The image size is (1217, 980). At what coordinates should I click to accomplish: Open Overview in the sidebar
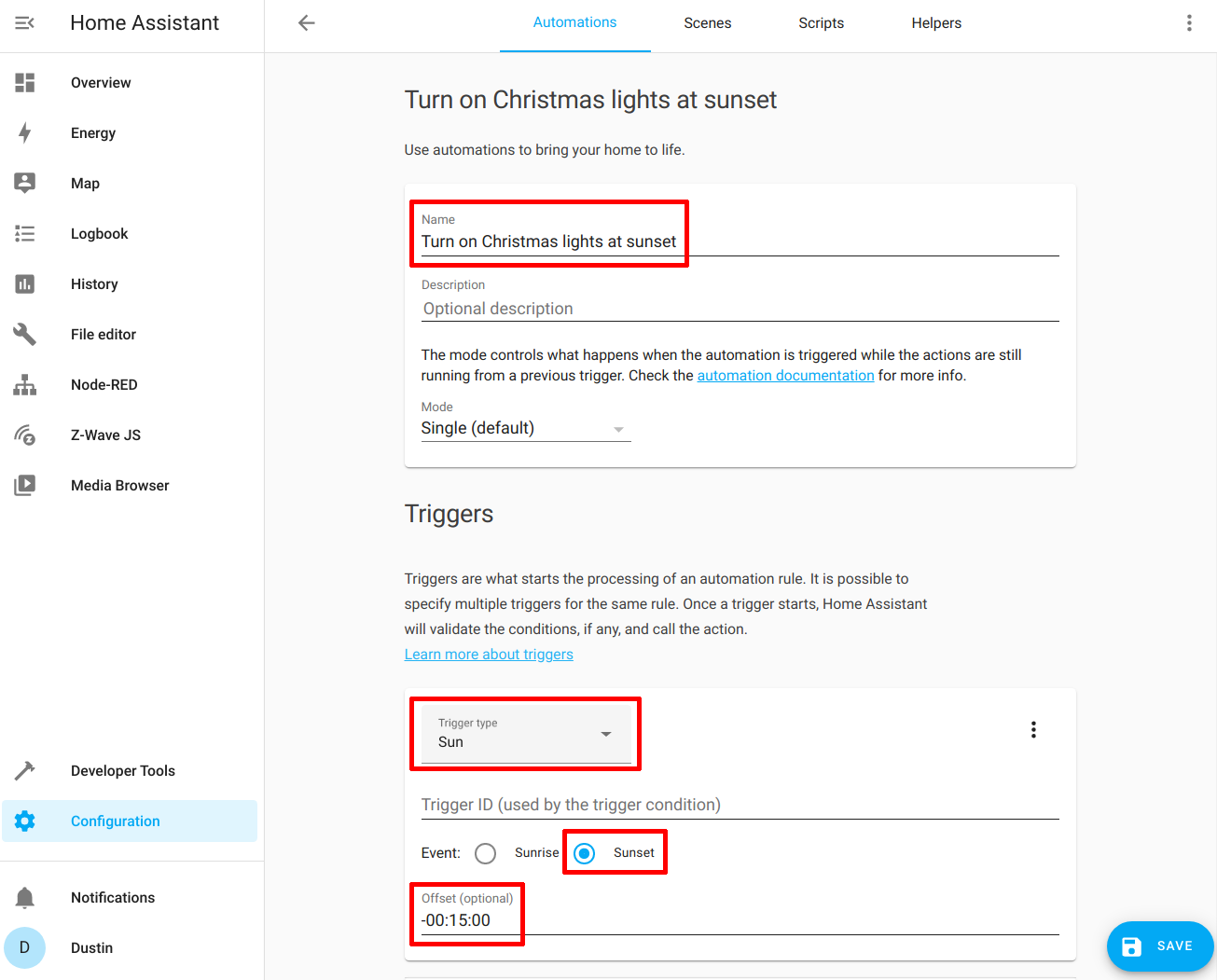coord(130,83)
